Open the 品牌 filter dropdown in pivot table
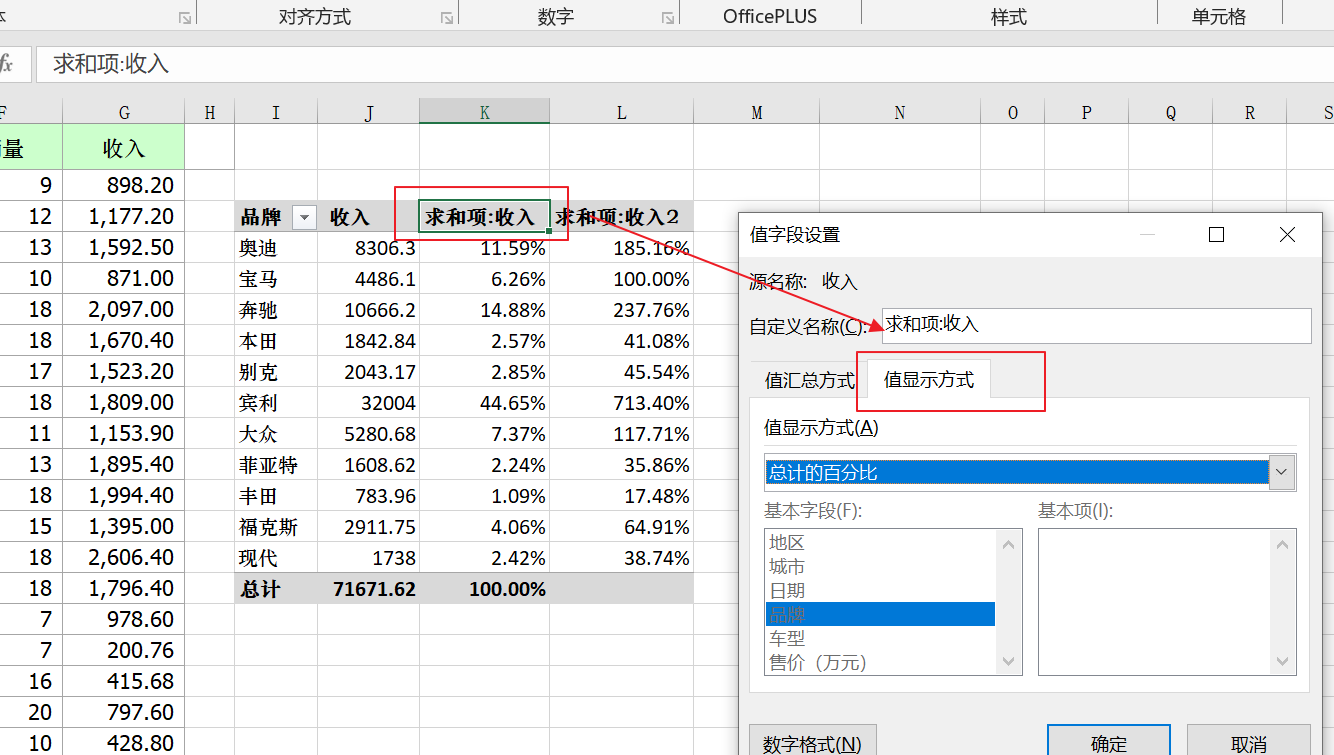 (305, 217)
